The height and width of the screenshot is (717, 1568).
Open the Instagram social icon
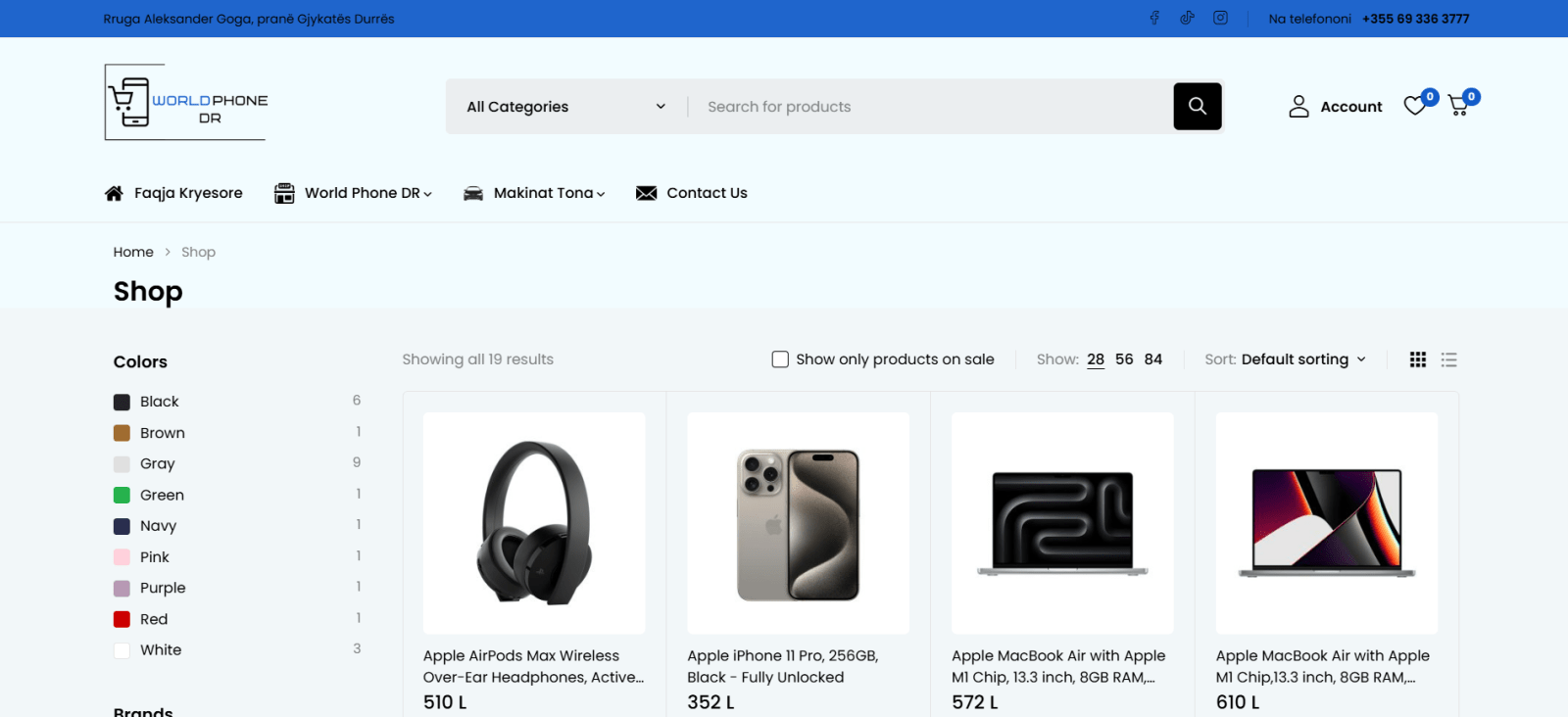click(1220, 18)
